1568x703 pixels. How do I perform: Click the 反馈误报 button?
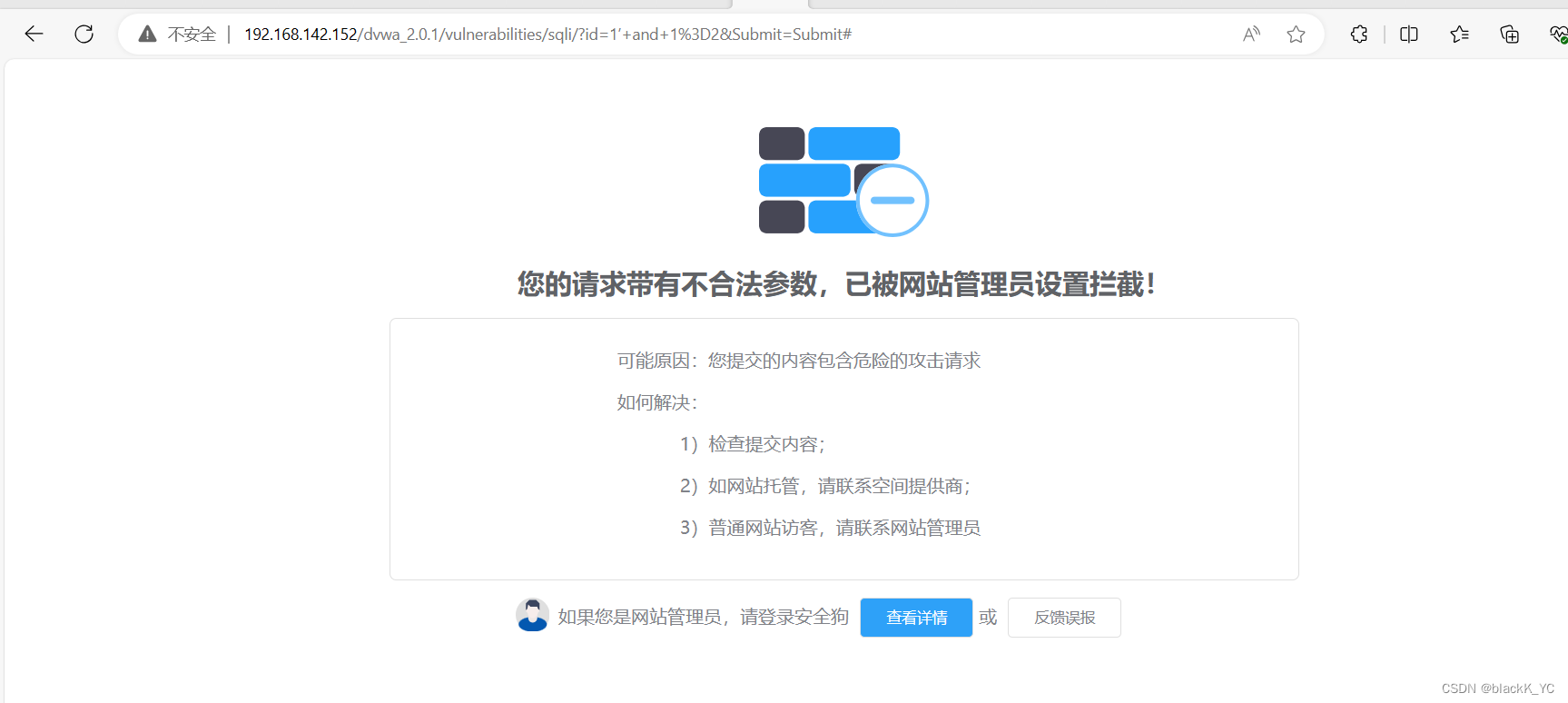point(1064,618)
